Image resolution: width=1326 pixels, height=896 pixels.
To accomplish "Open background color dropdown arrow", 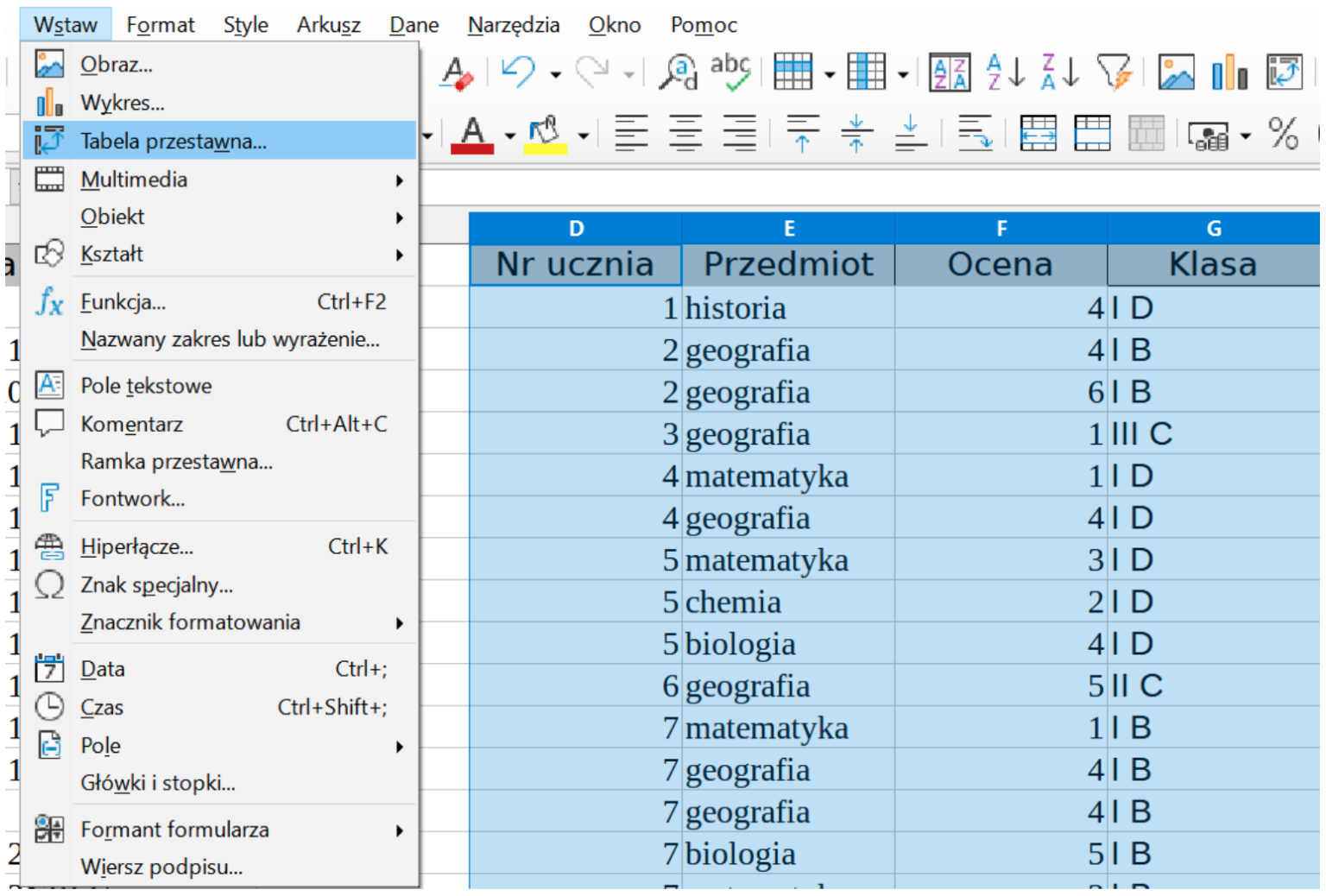I will (x=584, y=136).
